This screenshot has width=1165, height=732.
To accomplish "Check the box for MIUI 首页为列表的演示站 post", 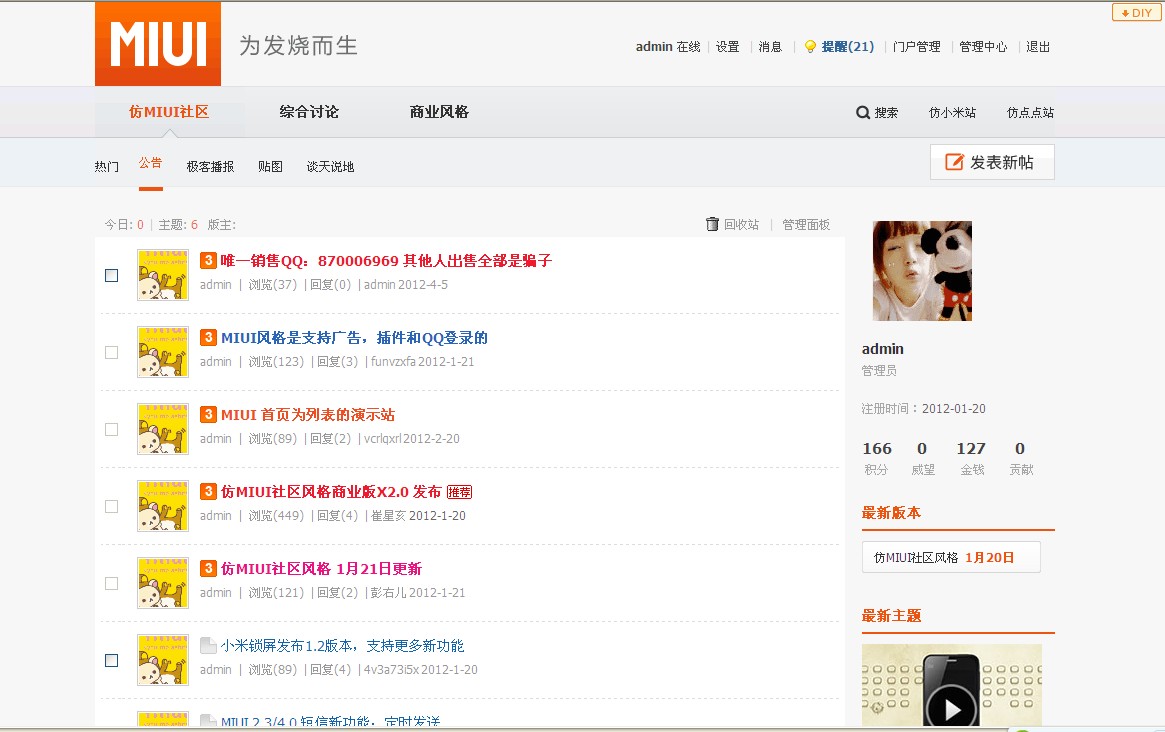I will click(111, 430).
